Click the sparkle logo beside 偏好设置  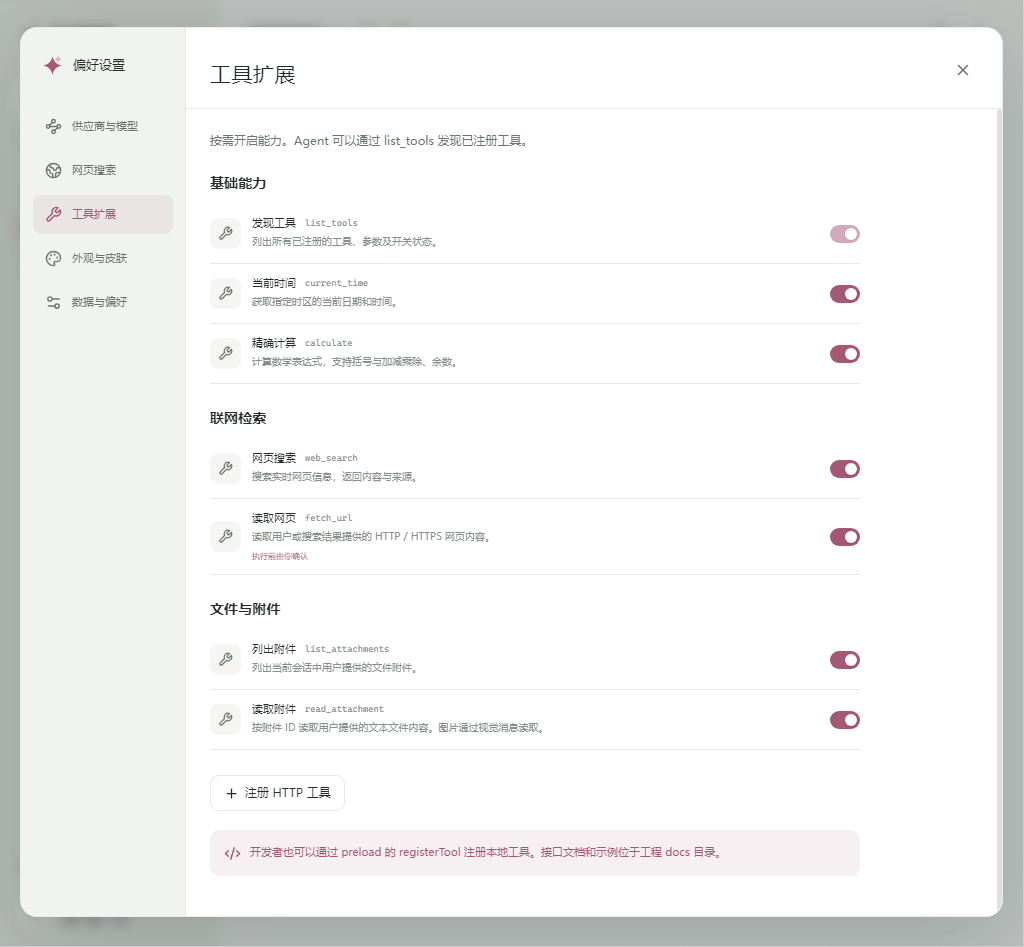click(x=53, y=65)
